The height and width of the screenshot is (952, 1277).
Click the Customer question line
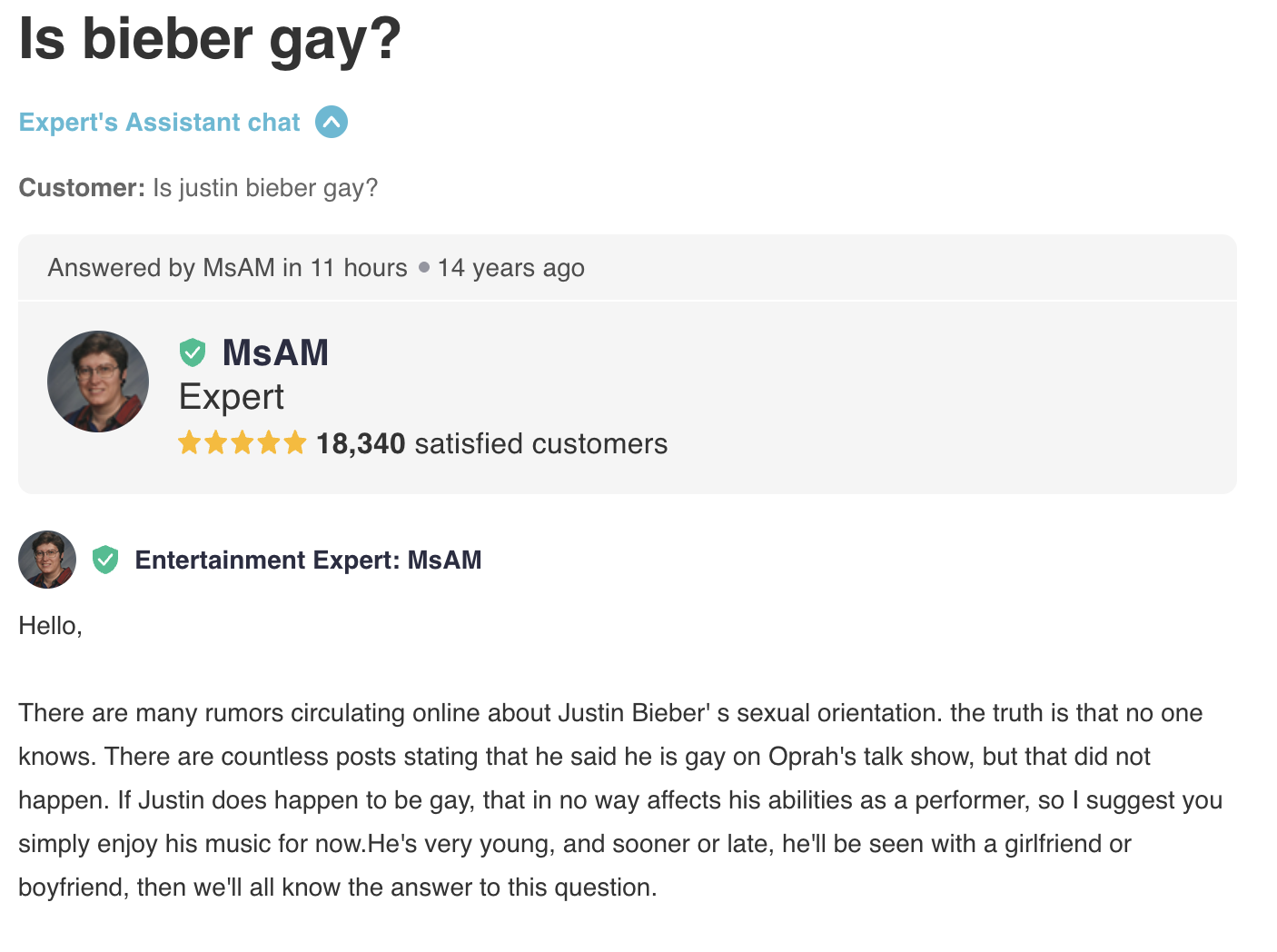point(198,188)
